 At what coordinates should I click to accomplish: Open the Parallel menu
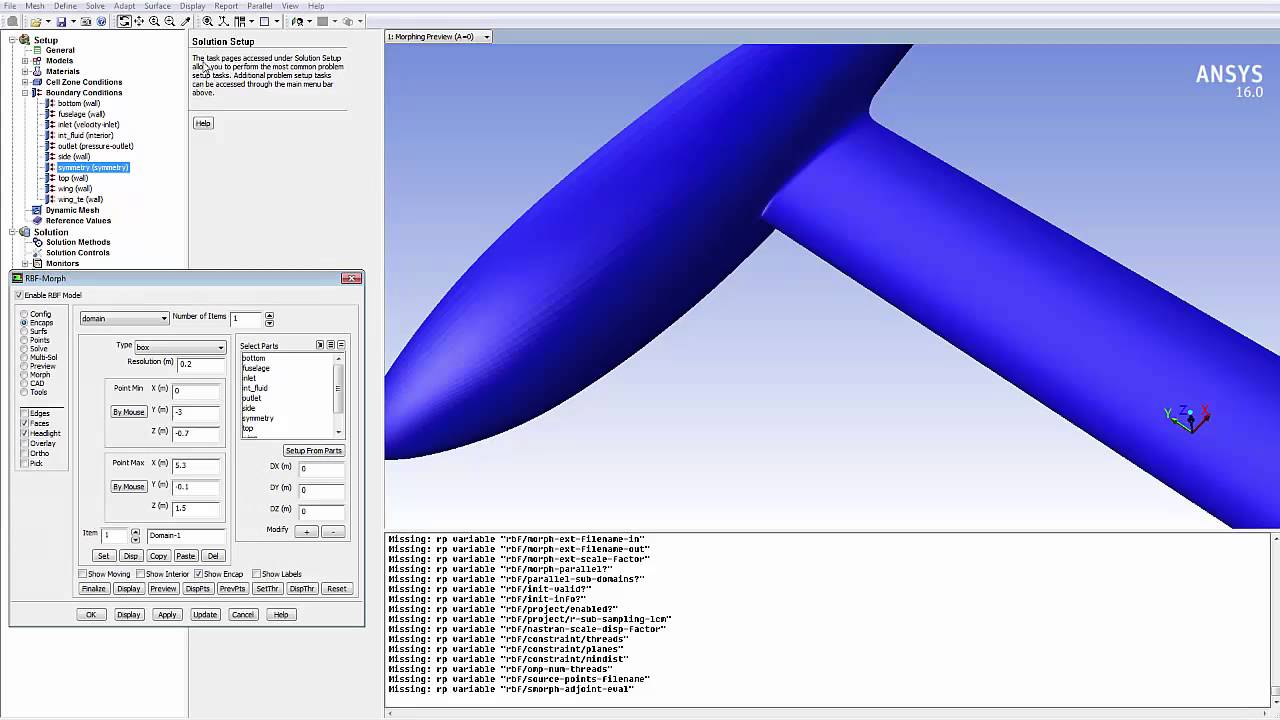(x=260, y=6)
